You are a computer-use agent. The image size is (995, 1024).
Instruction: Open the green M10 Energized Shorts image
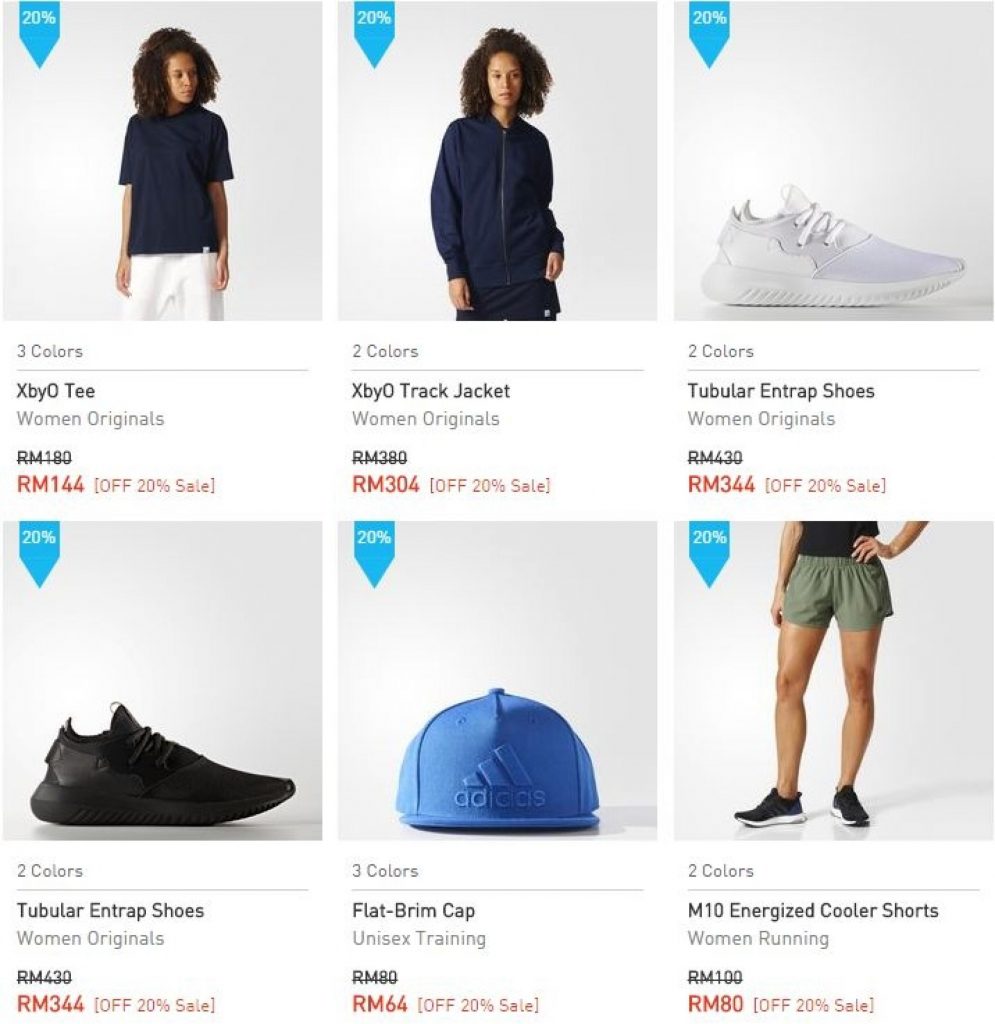coord(833,680)
